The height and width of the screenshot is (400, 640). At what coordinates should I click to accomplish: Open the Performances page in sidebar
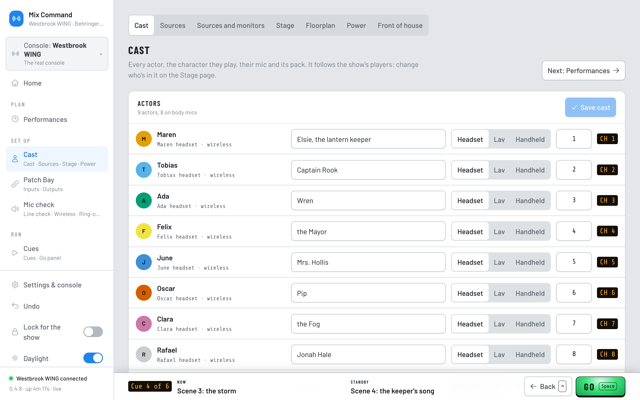tap(57, 120)
